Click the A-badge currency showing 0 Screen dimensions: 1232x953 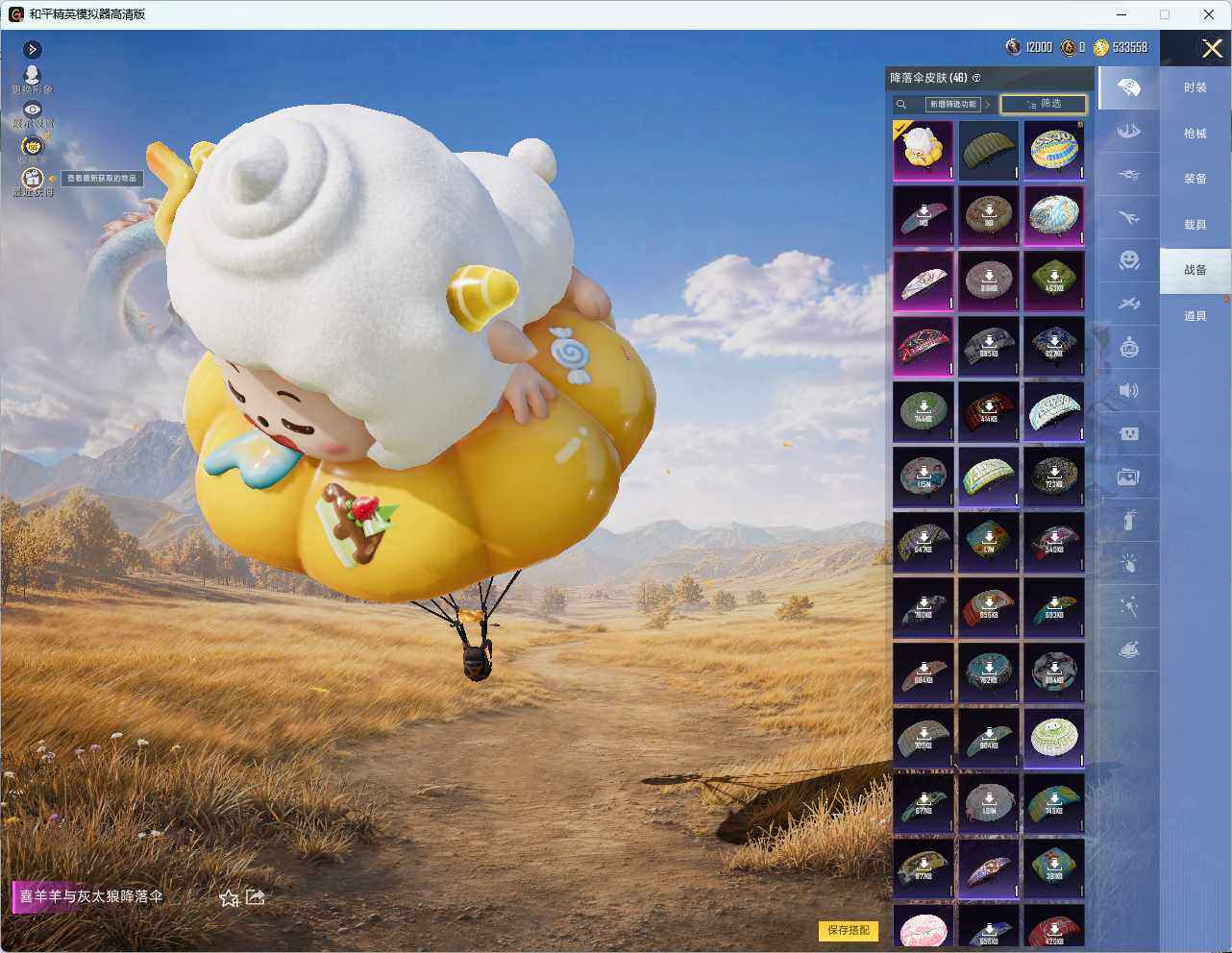tap(1068, 47)
